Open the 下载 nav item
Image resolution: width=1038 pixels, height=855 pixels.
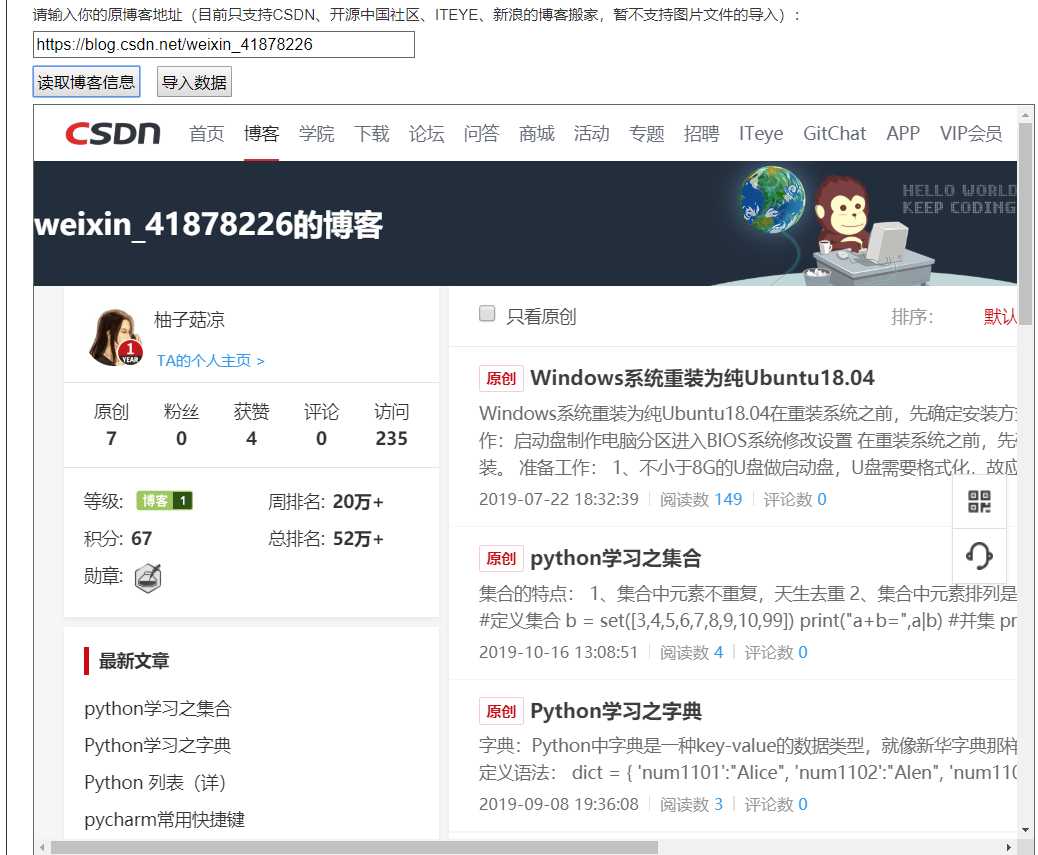pos(371,134)
